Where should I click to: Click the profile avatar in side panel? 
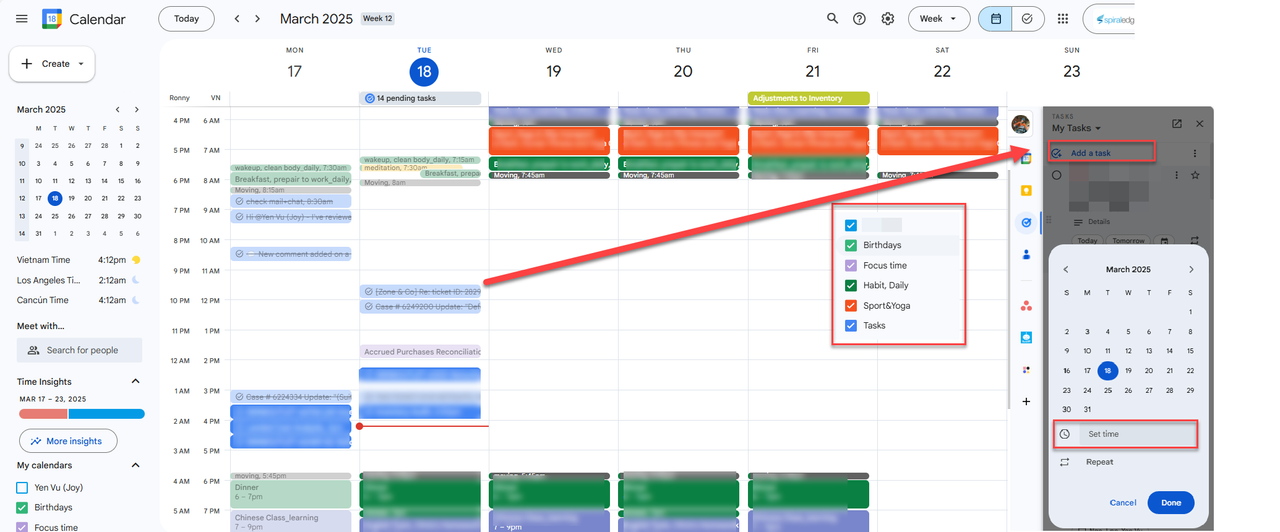1021,124
